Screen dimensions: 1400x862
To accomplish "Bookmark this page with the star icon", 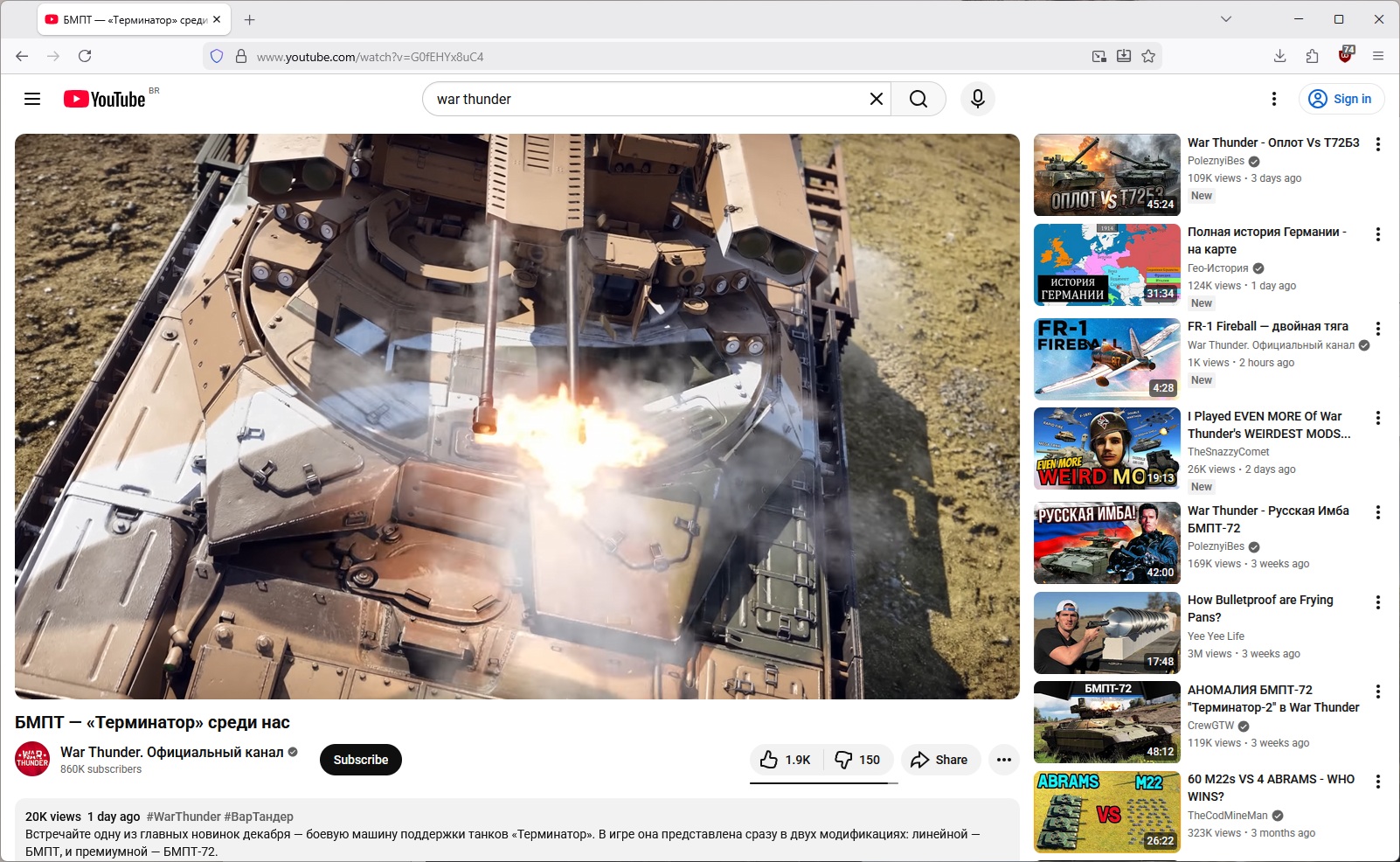I will 1148,56.
